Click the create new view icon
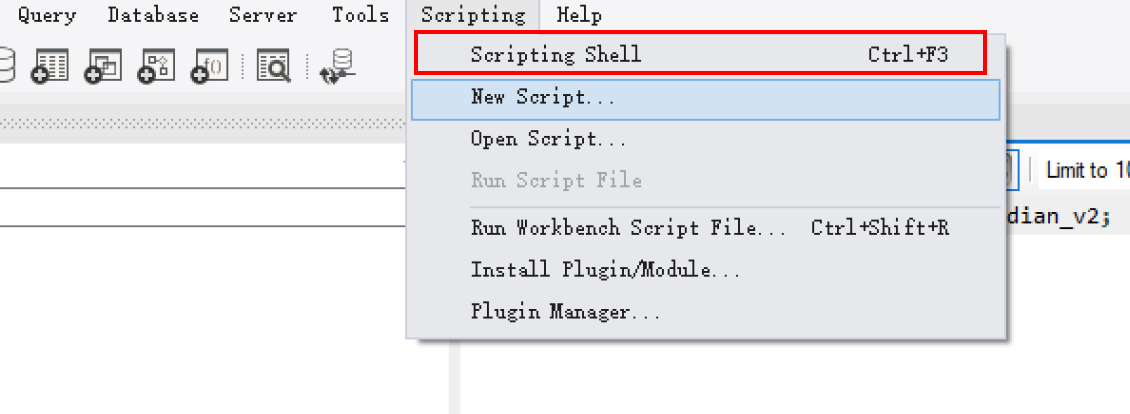The height and width of the screenshot is (414, 1130). (102, 65)
